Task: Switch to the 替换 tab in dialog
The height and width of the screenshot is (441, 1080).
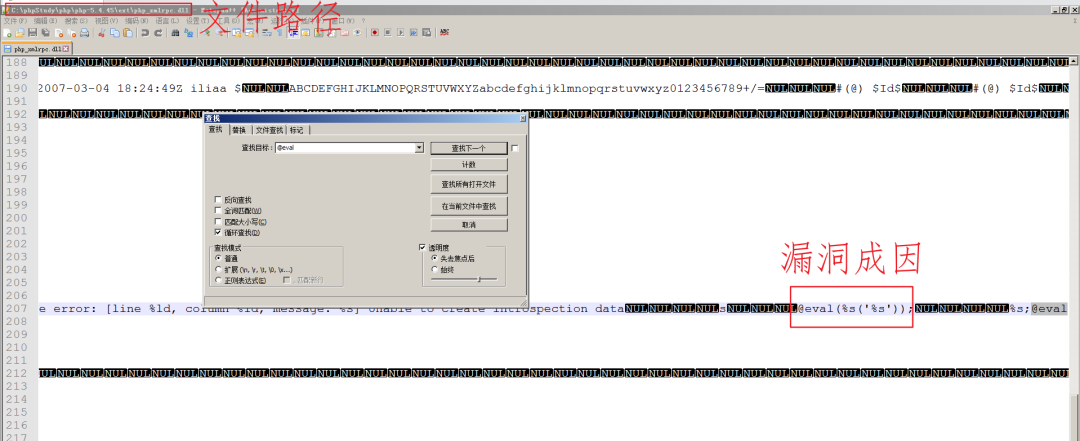Action: tap(238, 130)
